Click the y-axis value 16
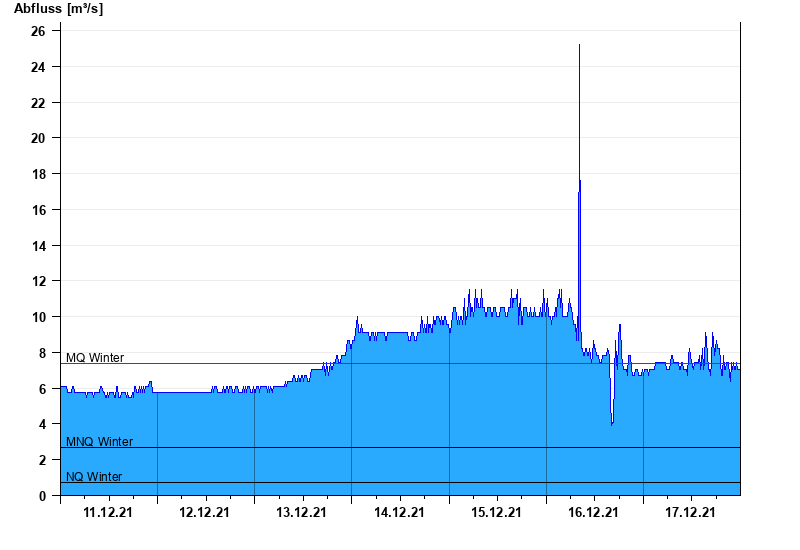 click(x=38, y=210)
